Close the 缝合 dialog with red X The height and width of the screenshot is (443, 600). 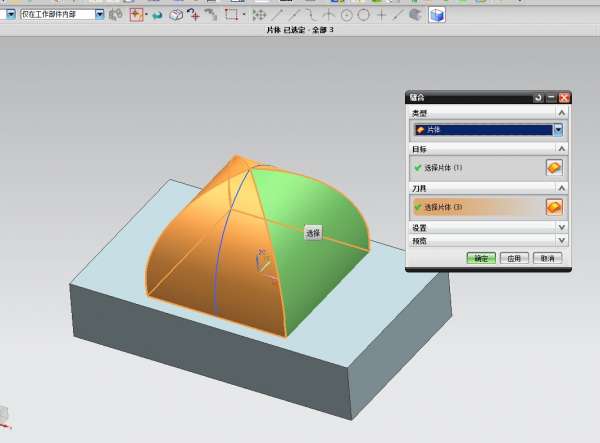(x=564, y=98)
